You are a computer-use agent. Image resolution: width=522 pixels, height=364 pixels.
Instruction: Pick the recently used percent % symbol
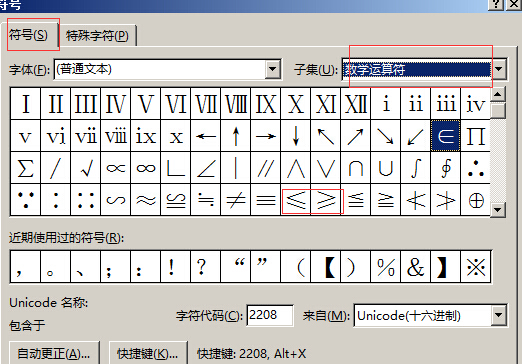pos(386,267)
